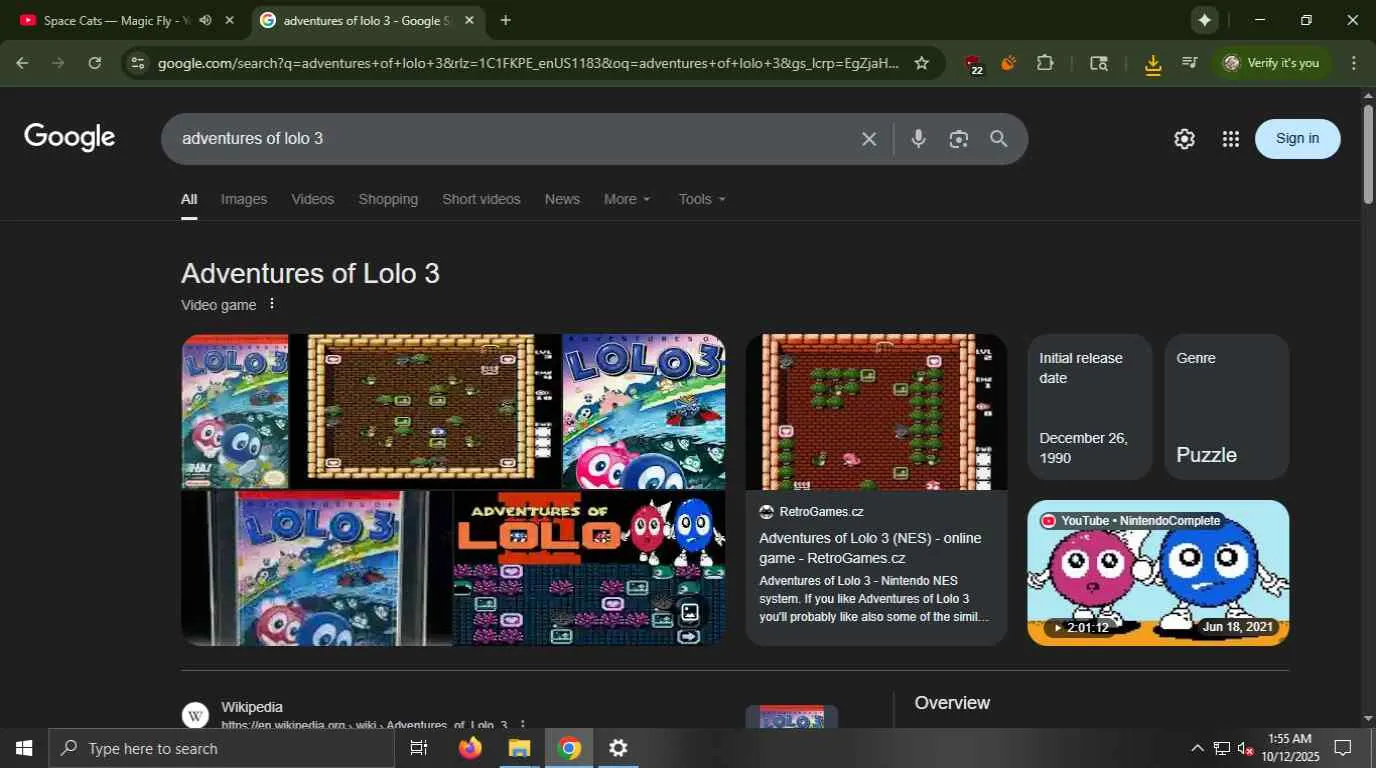Go to Google home via the logo
This screenshot has width=1376, height=768.
[x=70, y=138]
